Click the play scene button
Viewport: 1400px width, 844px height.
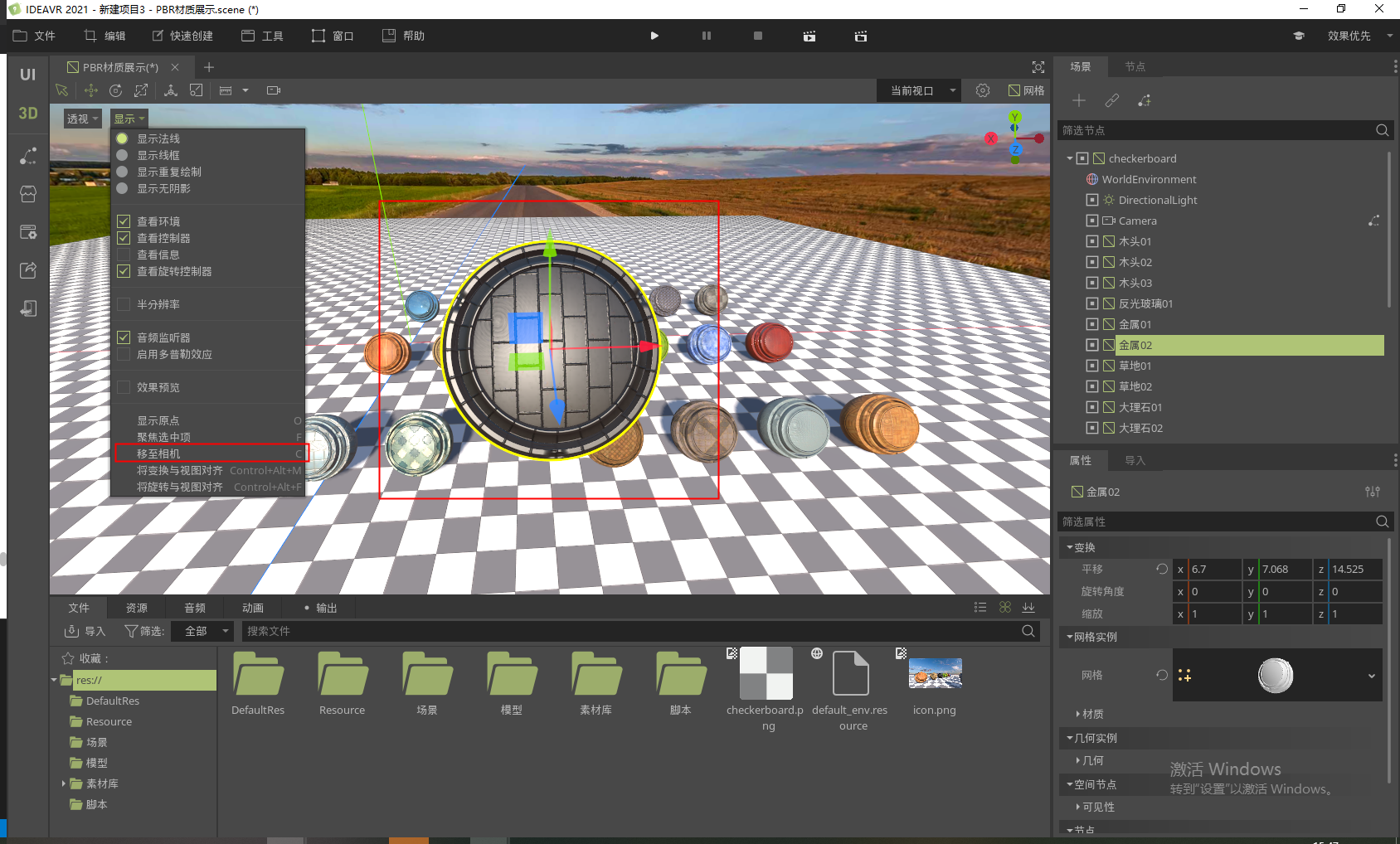(654, 36)
